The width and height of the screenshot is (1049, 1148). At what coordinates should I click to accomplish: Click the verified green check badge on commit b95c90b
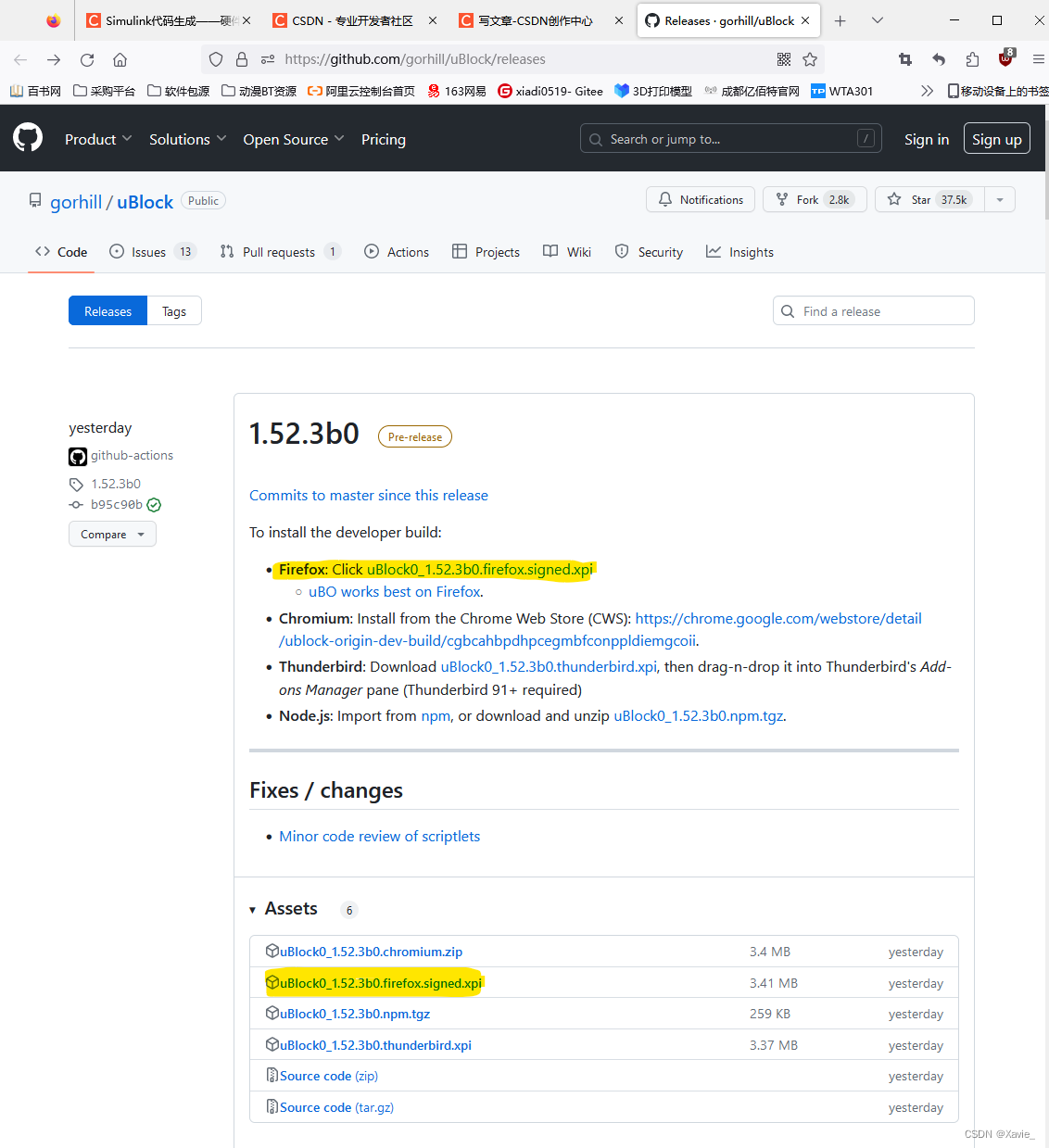pos(154,504)
